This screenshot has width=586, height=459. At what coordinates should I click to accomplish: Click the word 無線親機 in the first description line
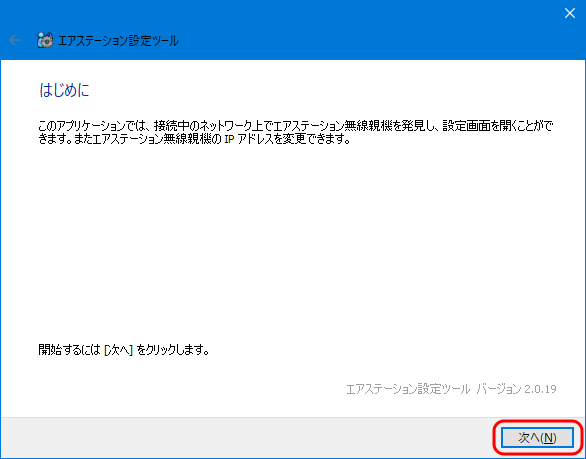click(368, 126)
